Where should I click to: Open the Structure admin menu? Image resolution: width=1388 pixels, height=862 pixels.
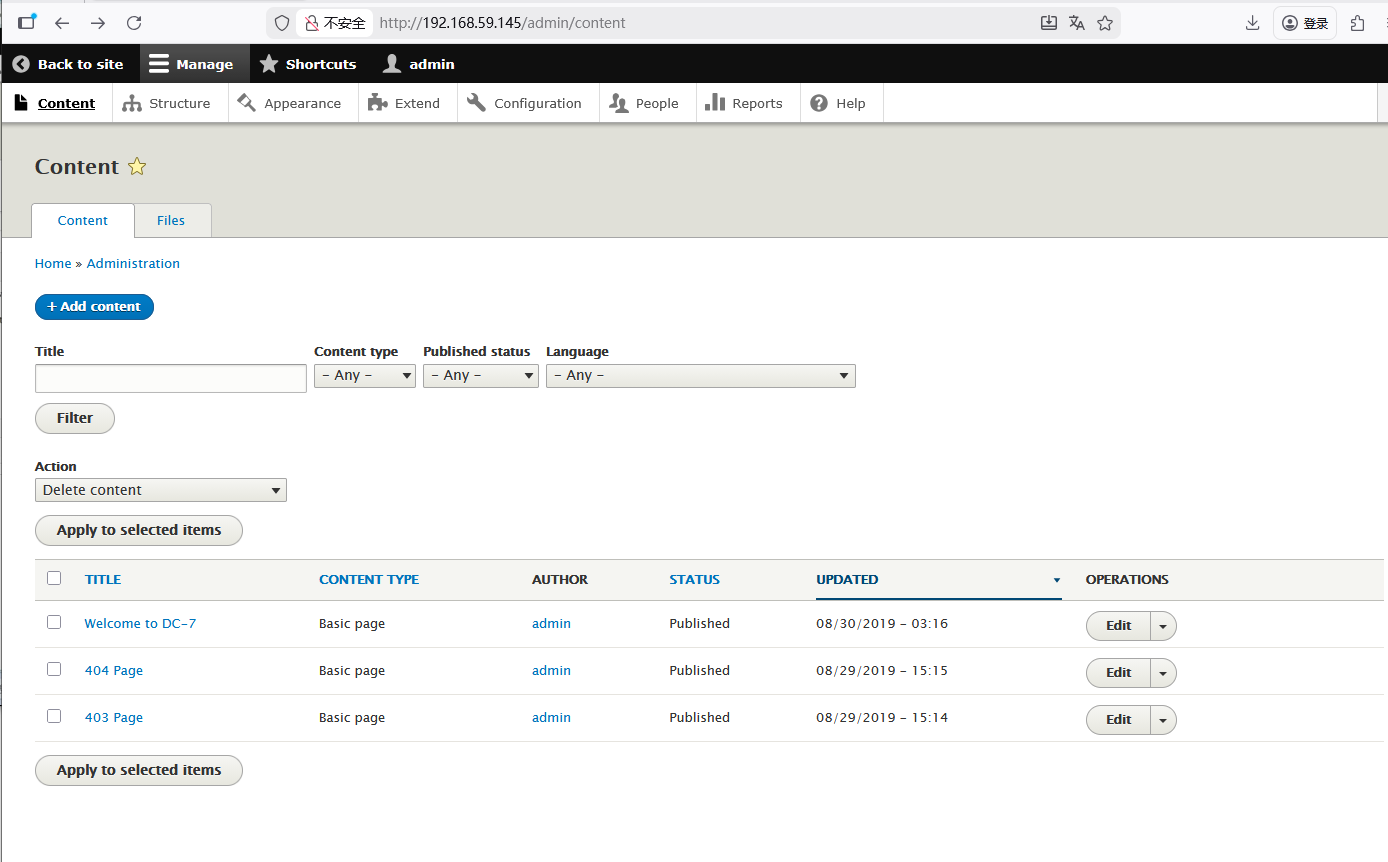point(170,103)
